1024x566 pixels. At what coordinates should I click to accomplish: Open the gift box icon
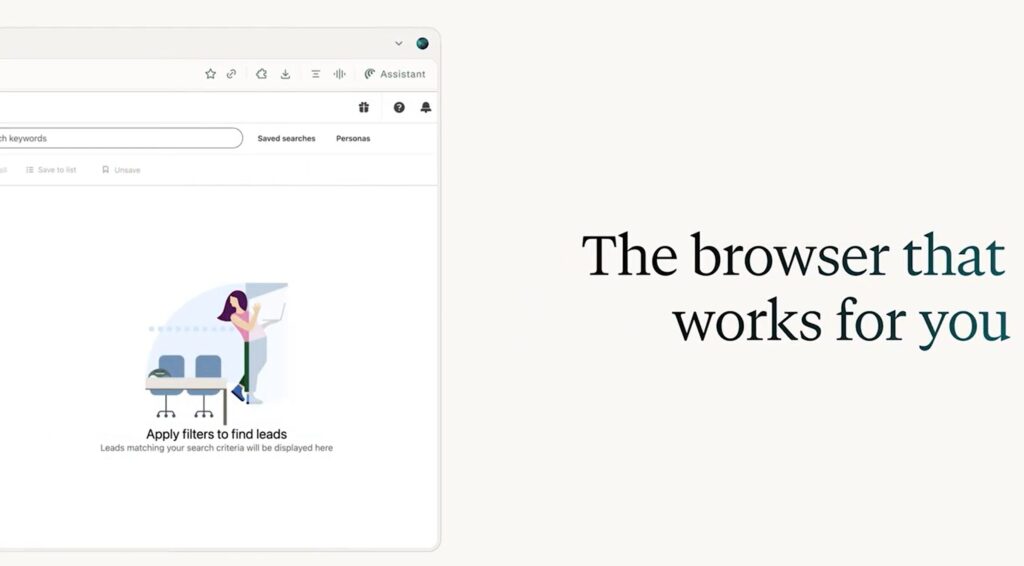click(364, 107)
